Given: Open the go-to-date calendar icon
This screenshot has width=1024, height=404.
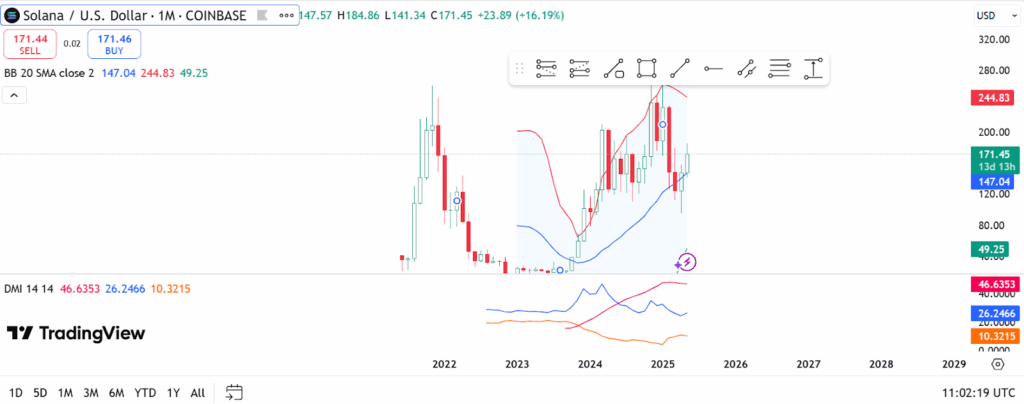Looking at the screenshot, I should 234,392.
